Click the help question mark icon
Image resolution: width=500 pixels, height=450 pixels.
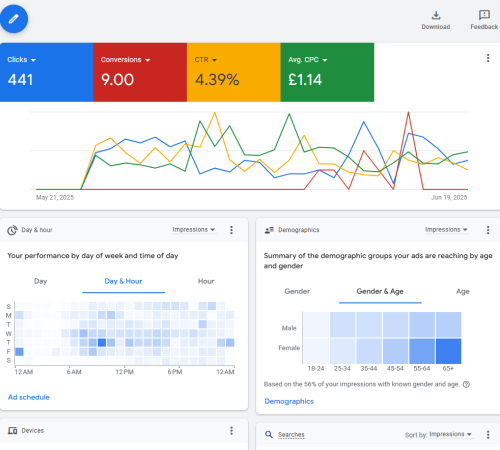[x=466, y=384]
